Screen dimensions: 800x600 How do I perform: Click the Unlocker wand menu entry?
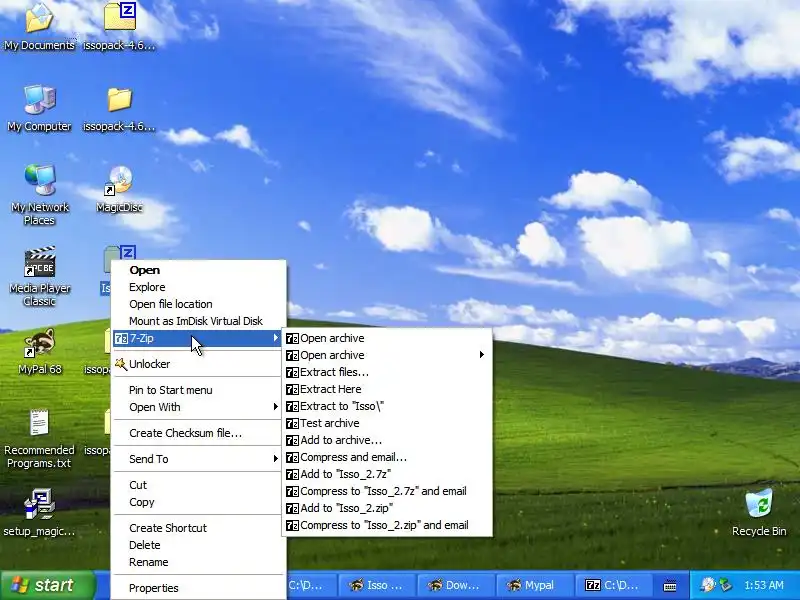[x=198, y=364]
